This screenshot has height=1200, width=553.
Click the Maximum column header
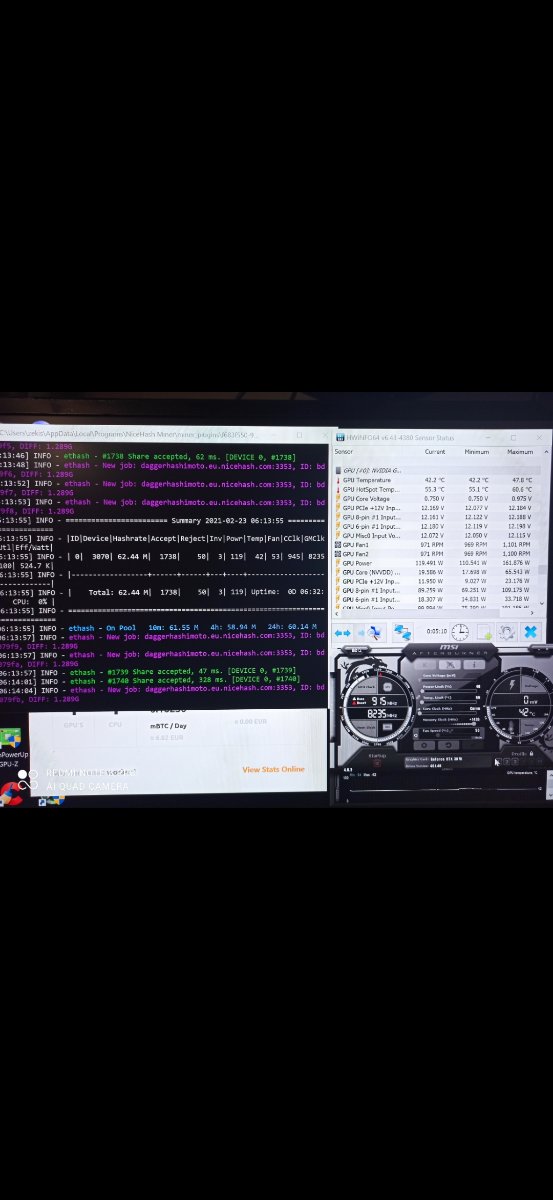[x=520, y=452]
